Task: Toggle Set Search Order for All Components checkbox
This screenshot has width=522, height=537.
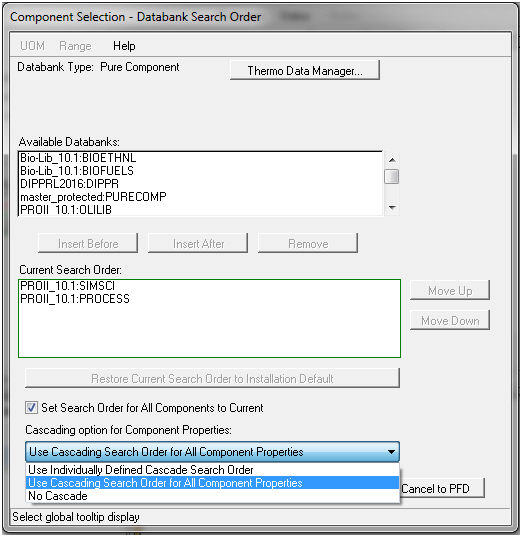Action: click(x=31, y=408)
